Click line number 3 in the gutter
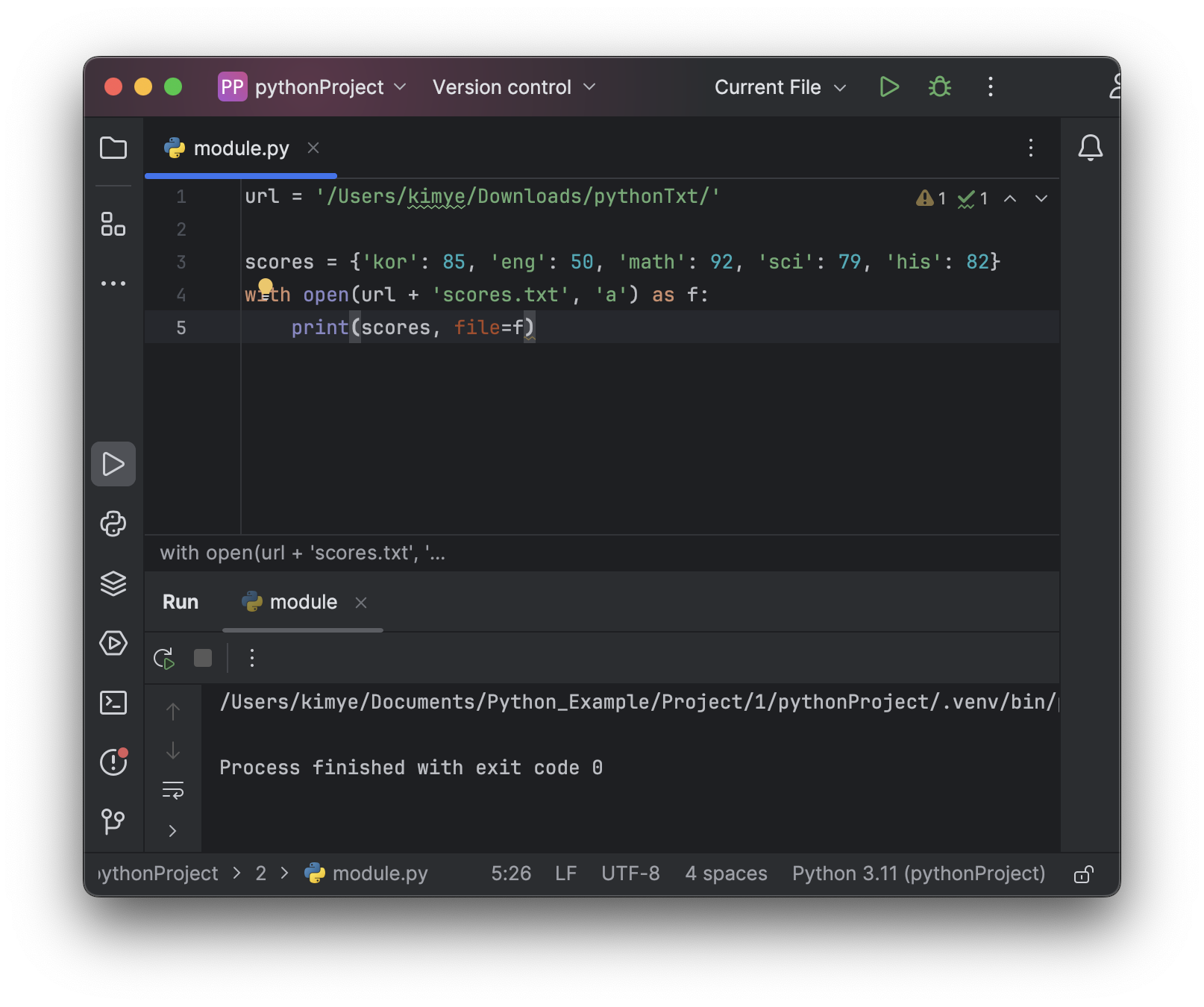The image size is (1204, 1007). (181, 262)
